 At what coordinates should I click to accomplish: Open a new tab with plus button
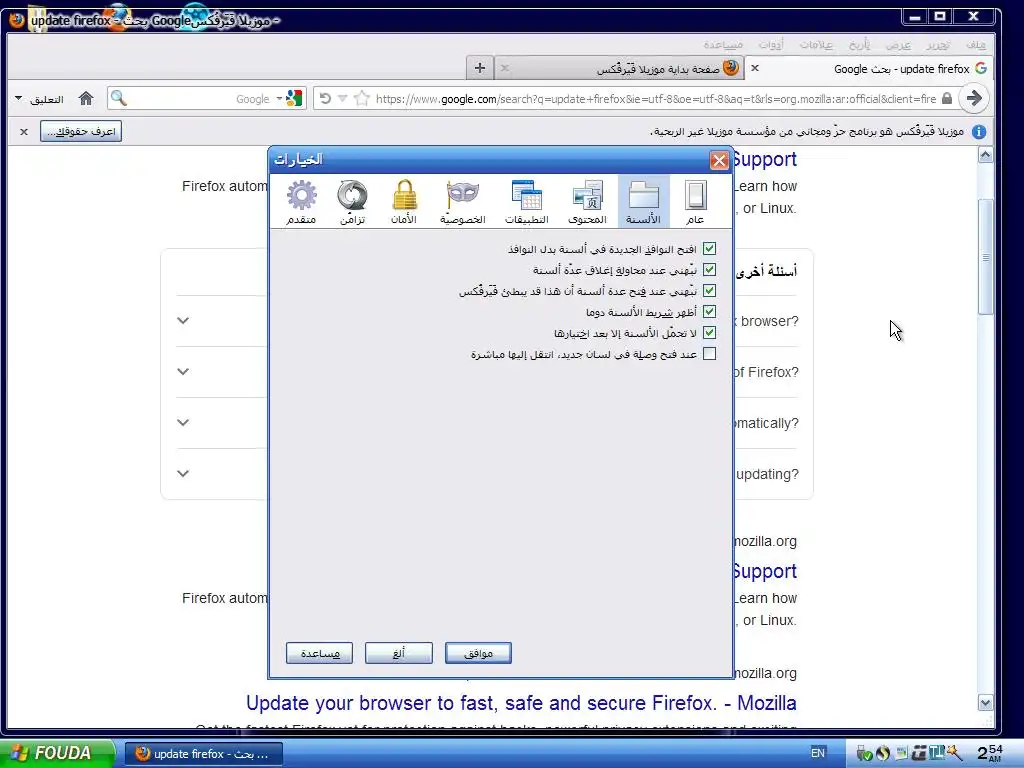pos(479,68)
